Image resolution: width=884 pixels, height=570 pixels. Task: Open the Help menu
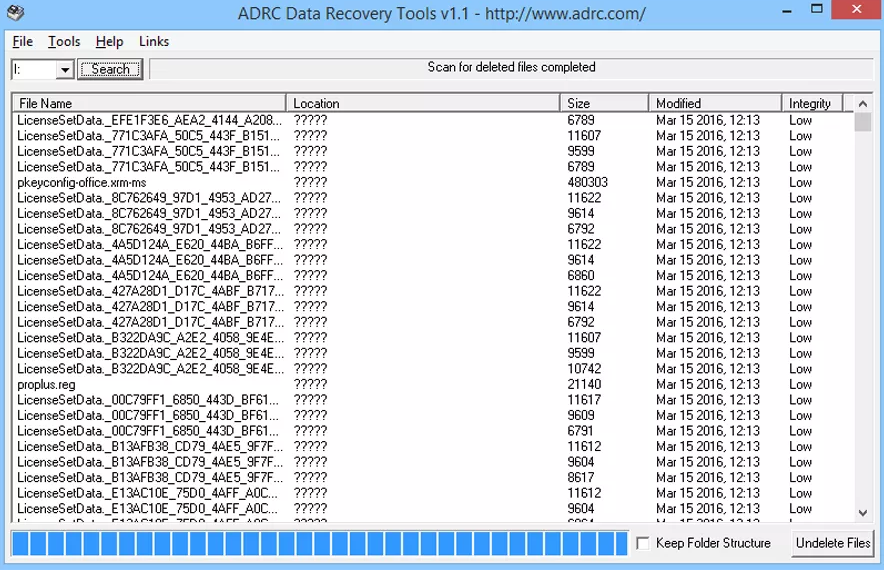pyautogui.click(x=109, y=41)
